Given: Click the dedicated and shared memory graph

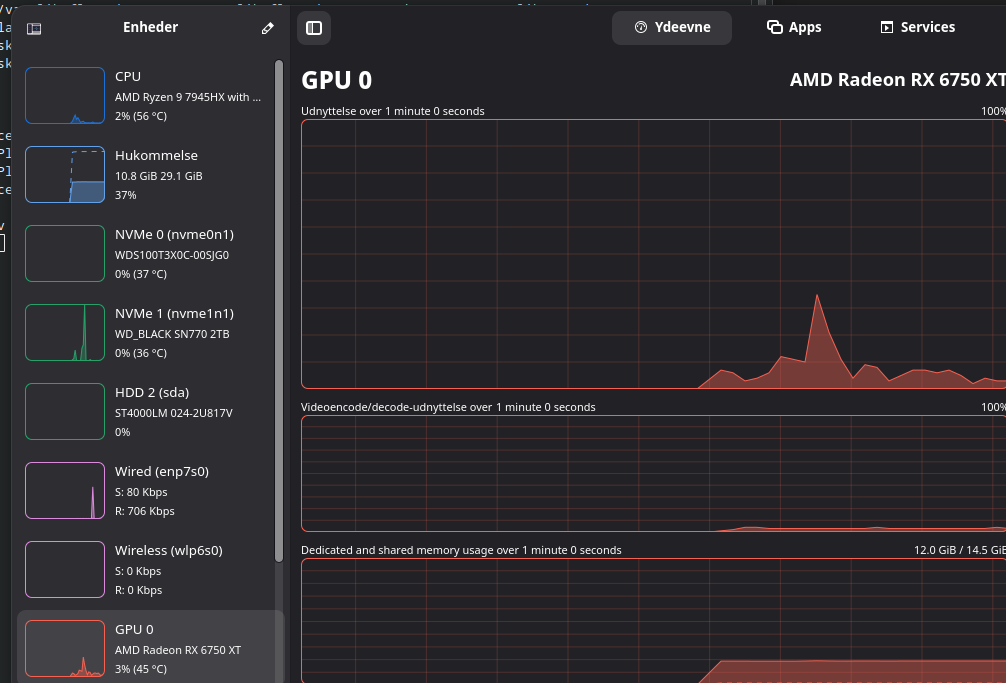Looking at the screenshot, I should pyautogui.click(x=653, y=620).
